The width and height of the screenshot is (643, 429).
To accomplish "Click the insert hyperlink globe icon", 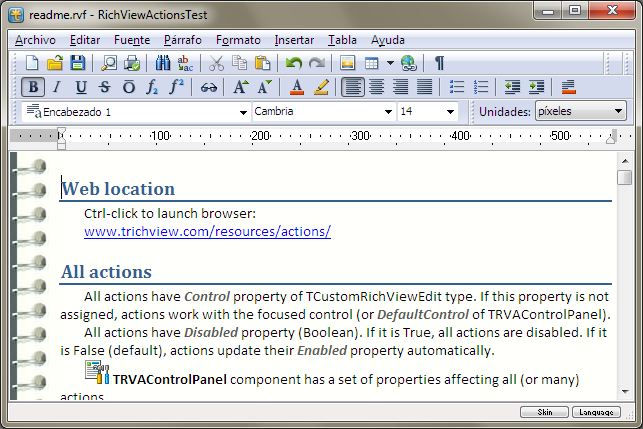I will point(408,63).
